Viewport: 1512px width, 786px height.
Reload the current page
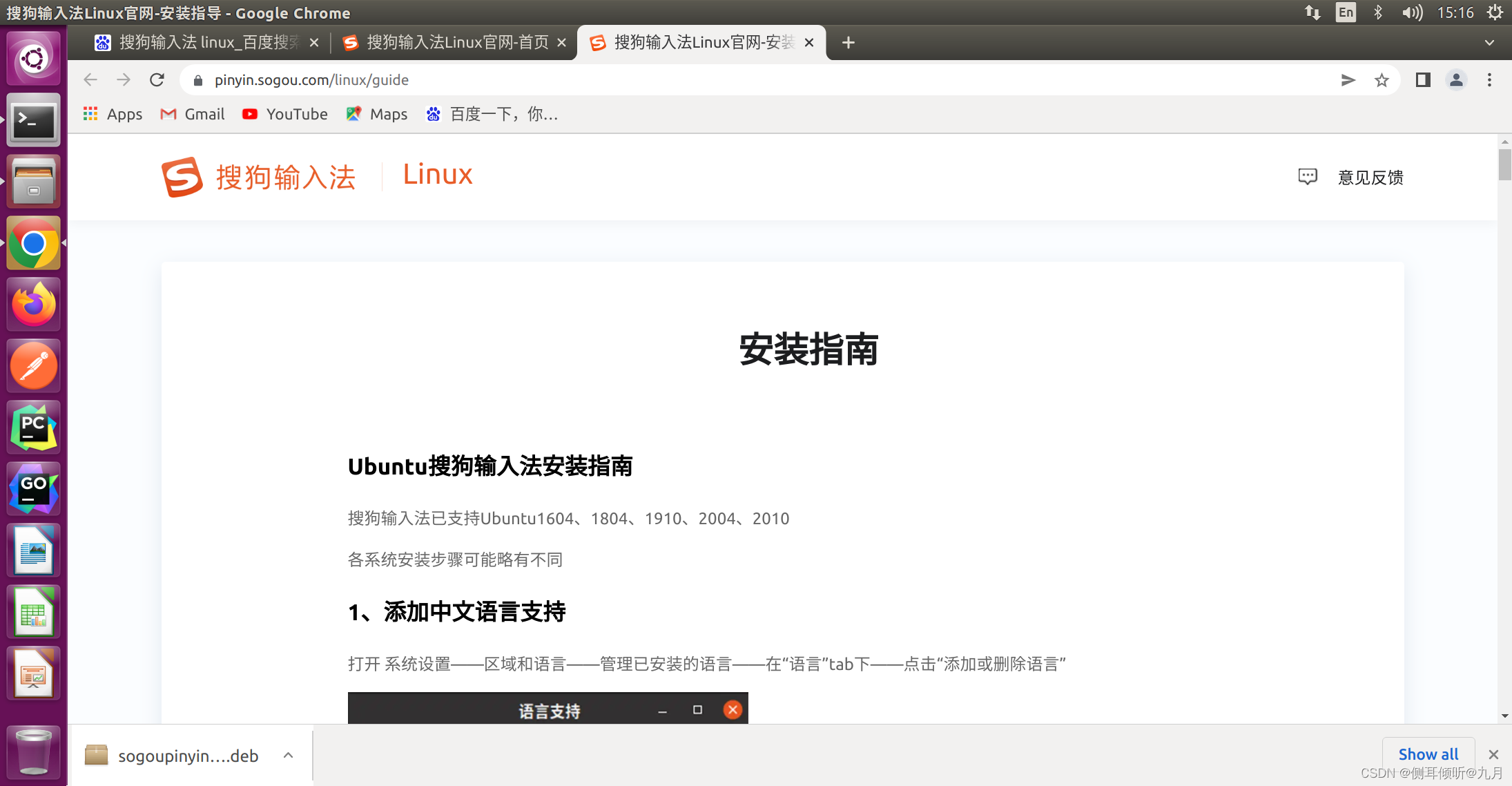coord(157,80)
